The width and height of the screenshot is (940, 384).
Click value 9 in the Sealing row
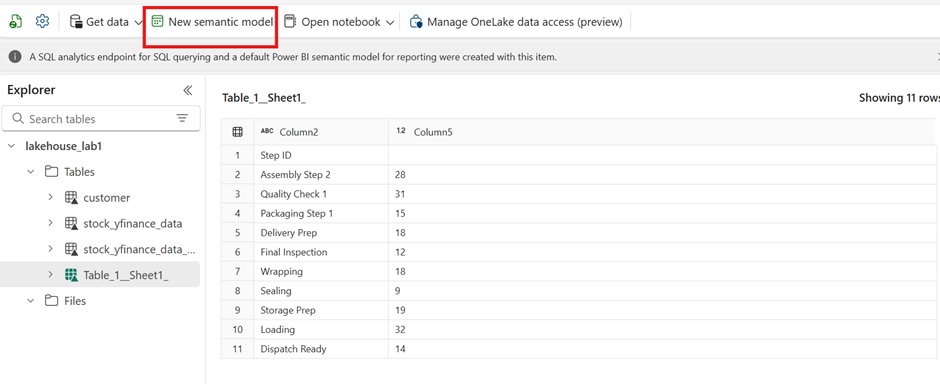pos(398,291)
